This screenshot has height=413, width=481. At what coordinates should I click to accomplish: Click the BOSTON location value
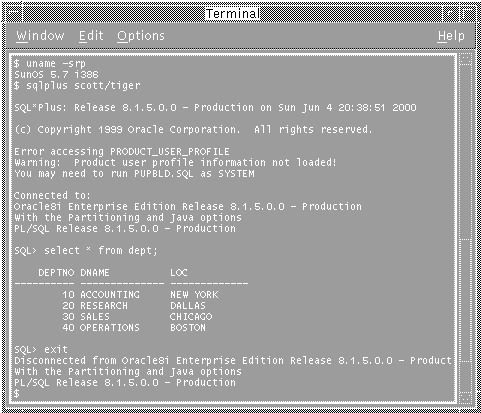(x=188, y=328)
